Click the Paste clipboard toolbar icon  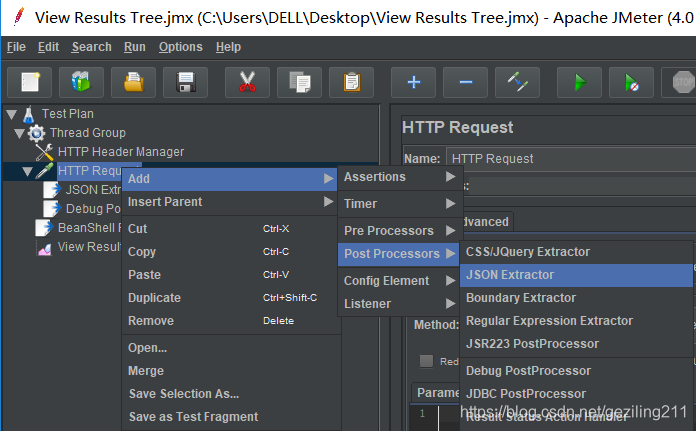point(351,82)
